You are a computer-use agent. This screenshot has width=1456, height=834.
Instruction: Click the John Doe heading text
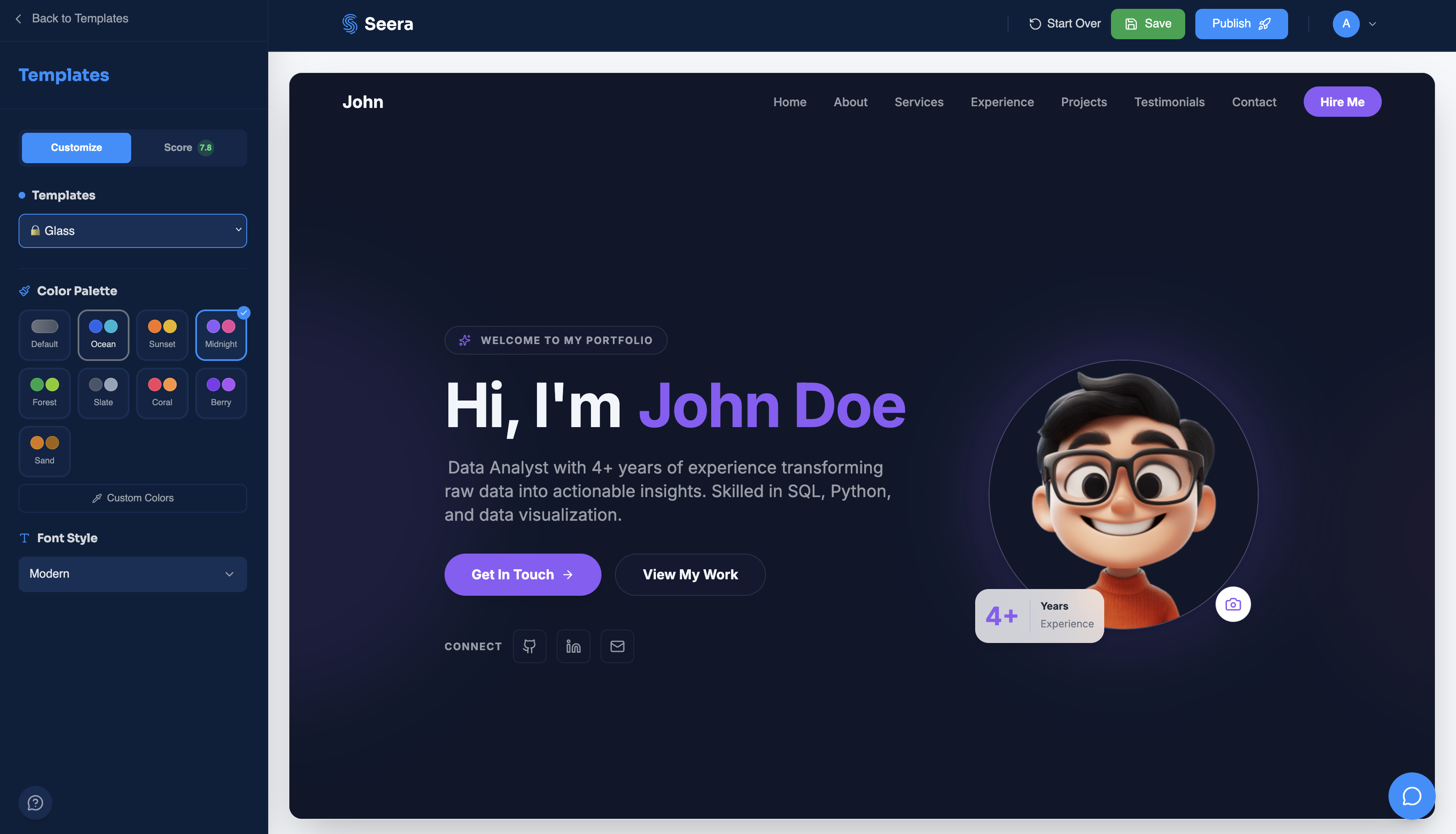[x=772, y=406]
